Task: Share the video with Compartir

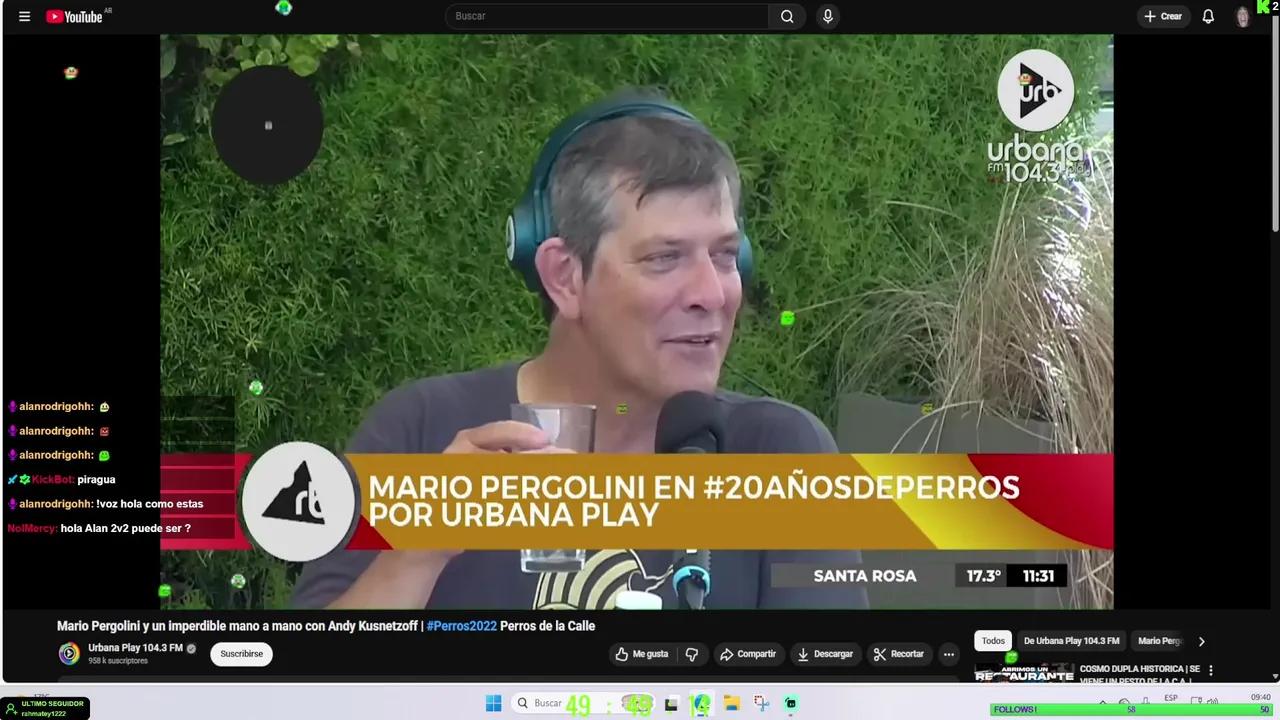Action: (x=748, y=654)
